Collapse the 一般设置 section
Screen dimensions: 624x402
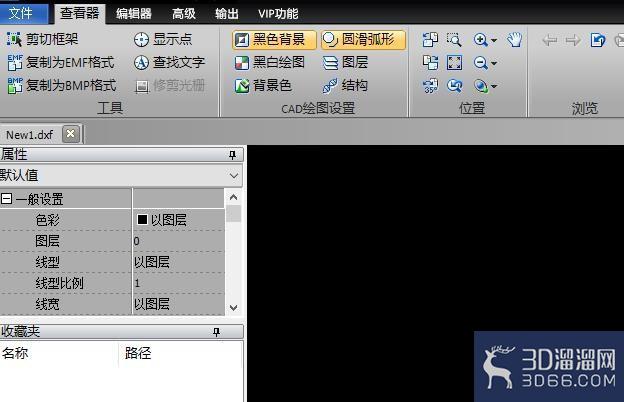(x=7, y=198)
